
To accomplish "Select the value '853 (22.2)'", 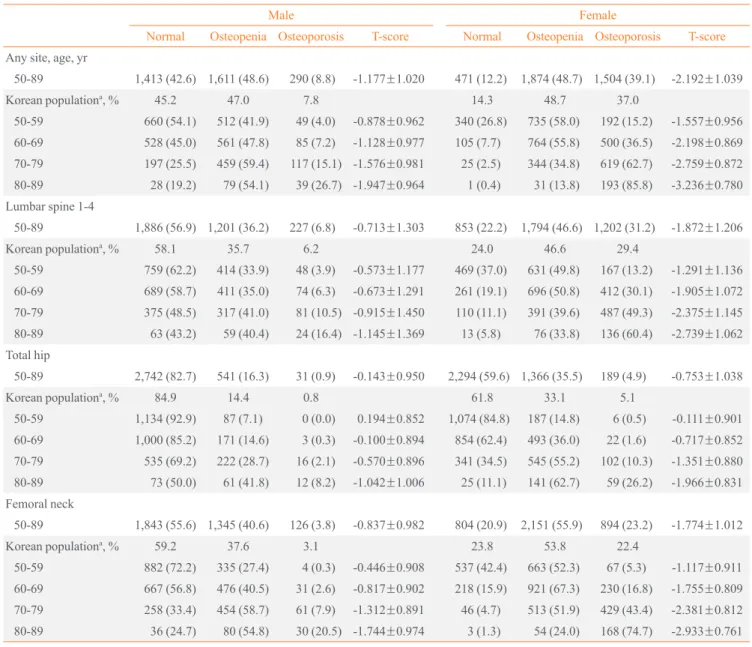I will pyautogui.click(x=481, y=228).
